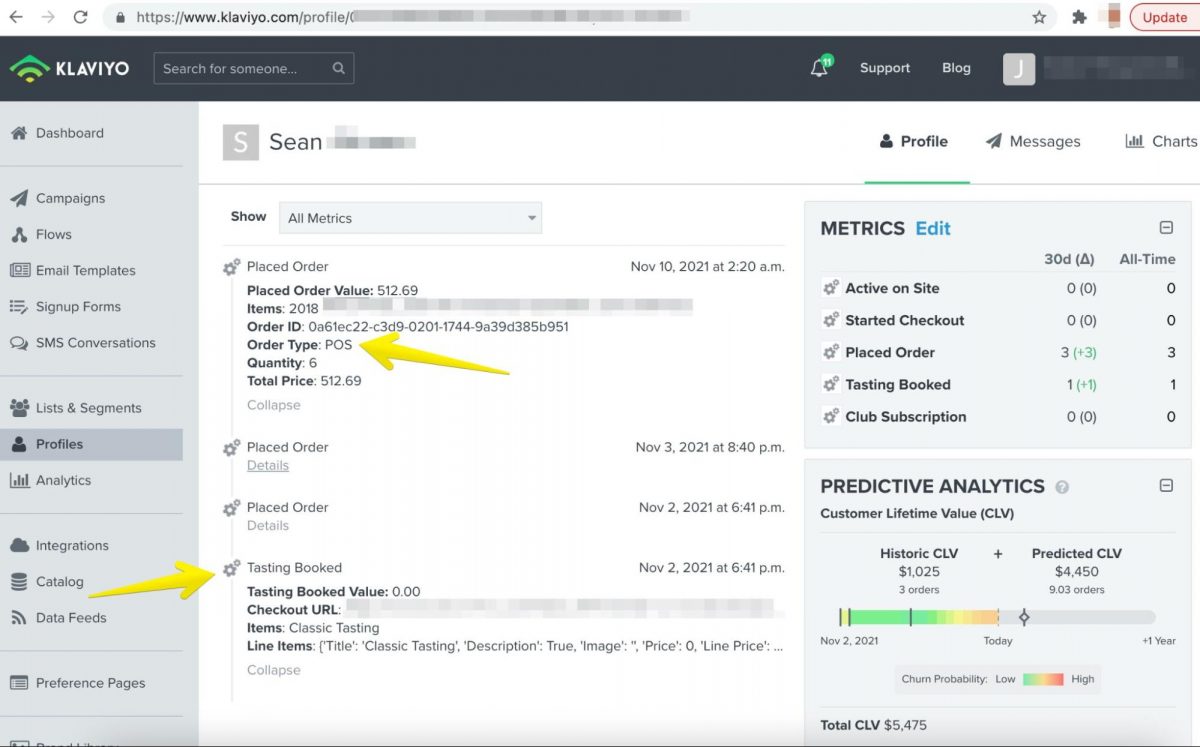Click the Lists & Segments people icon
1200x747 pixels.
[x=19, y=408]
